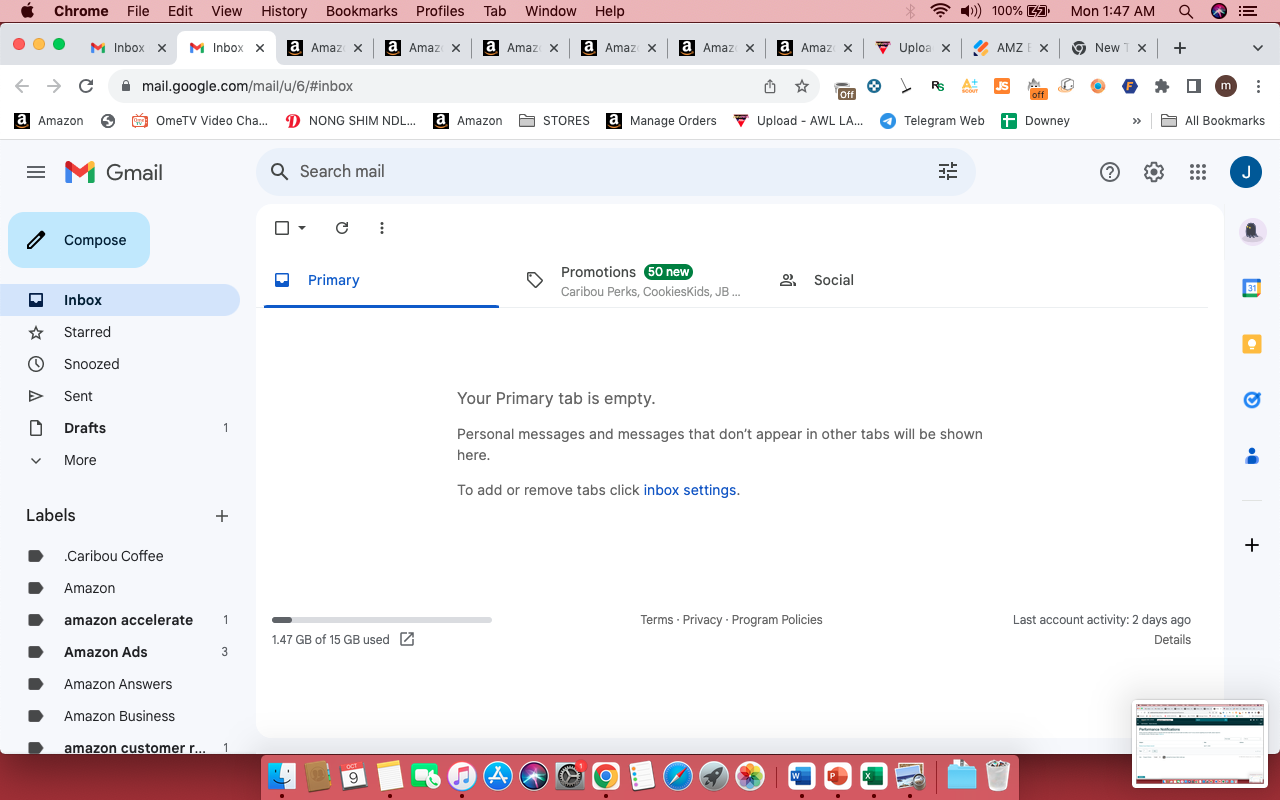Open Gmail Settings gear
Image resolution: width=1280 pixels, height=800 pixels.
1154,172
